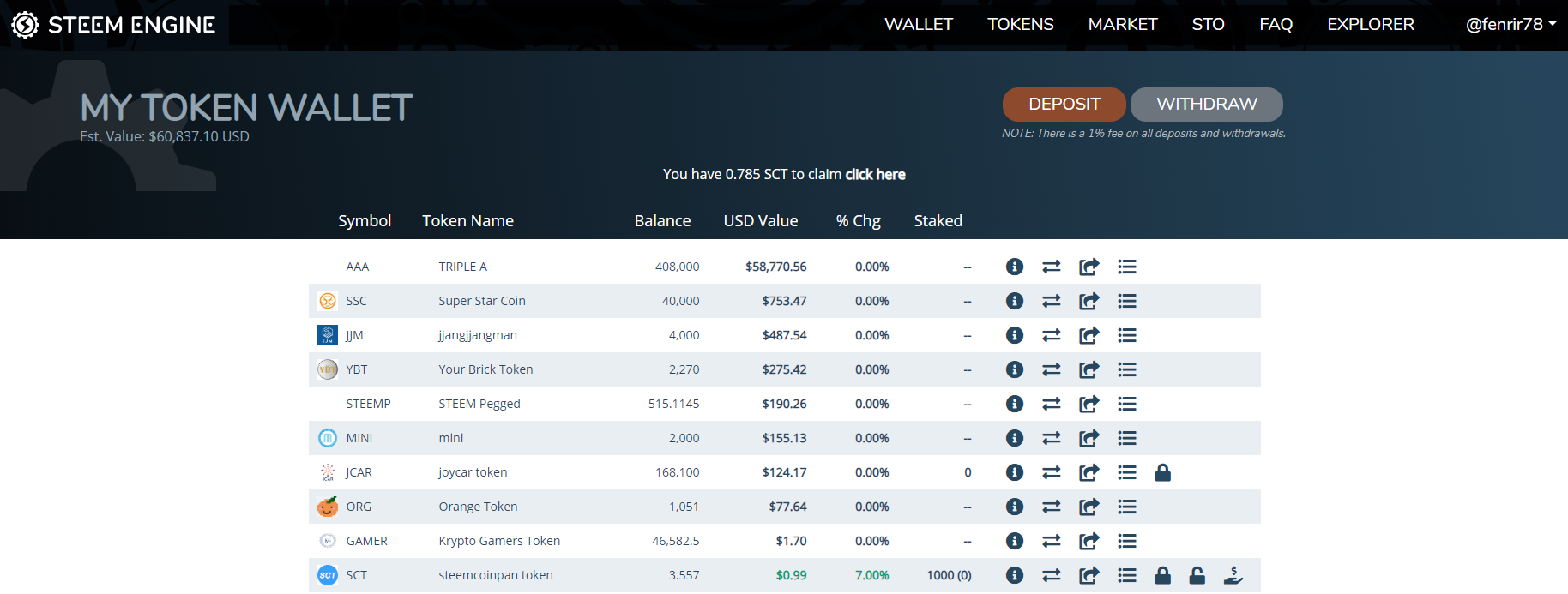
Task: Go to the WALLET menu
Action: [x=919, y=24]
